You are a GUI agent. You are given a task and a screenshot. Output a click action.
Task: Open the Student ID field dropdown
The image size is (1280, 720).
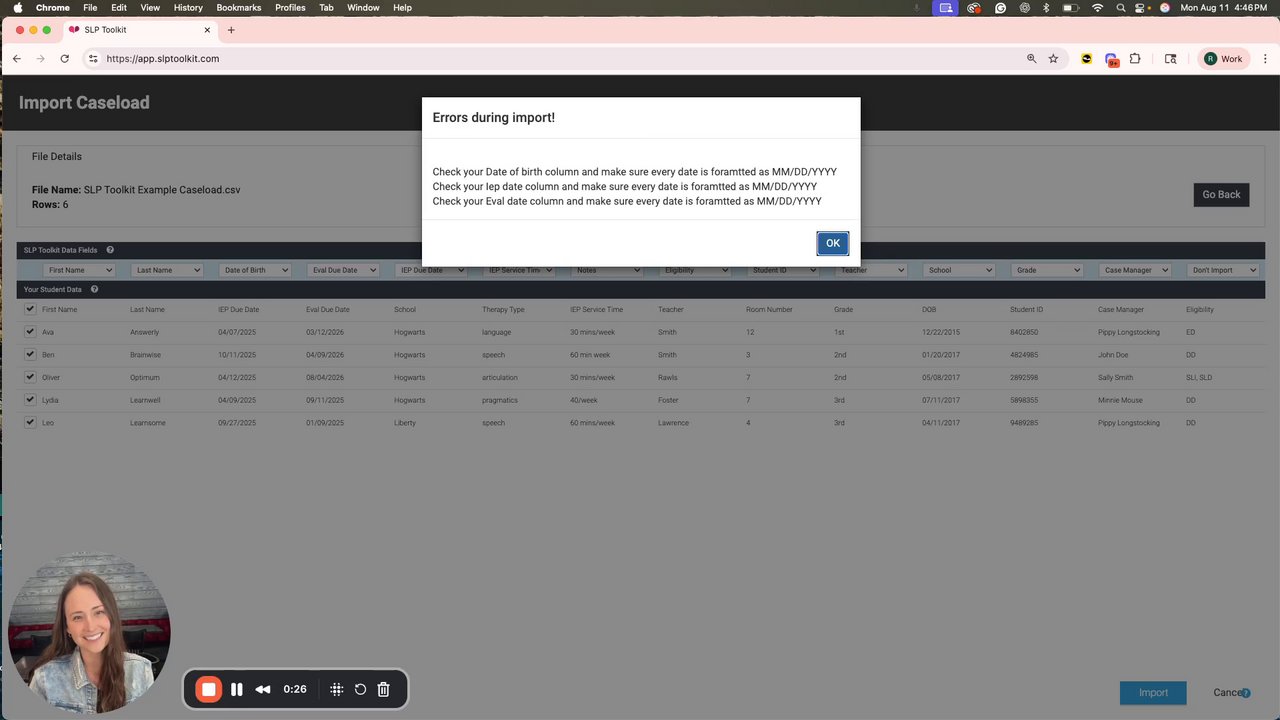click(x=784, y=270)
